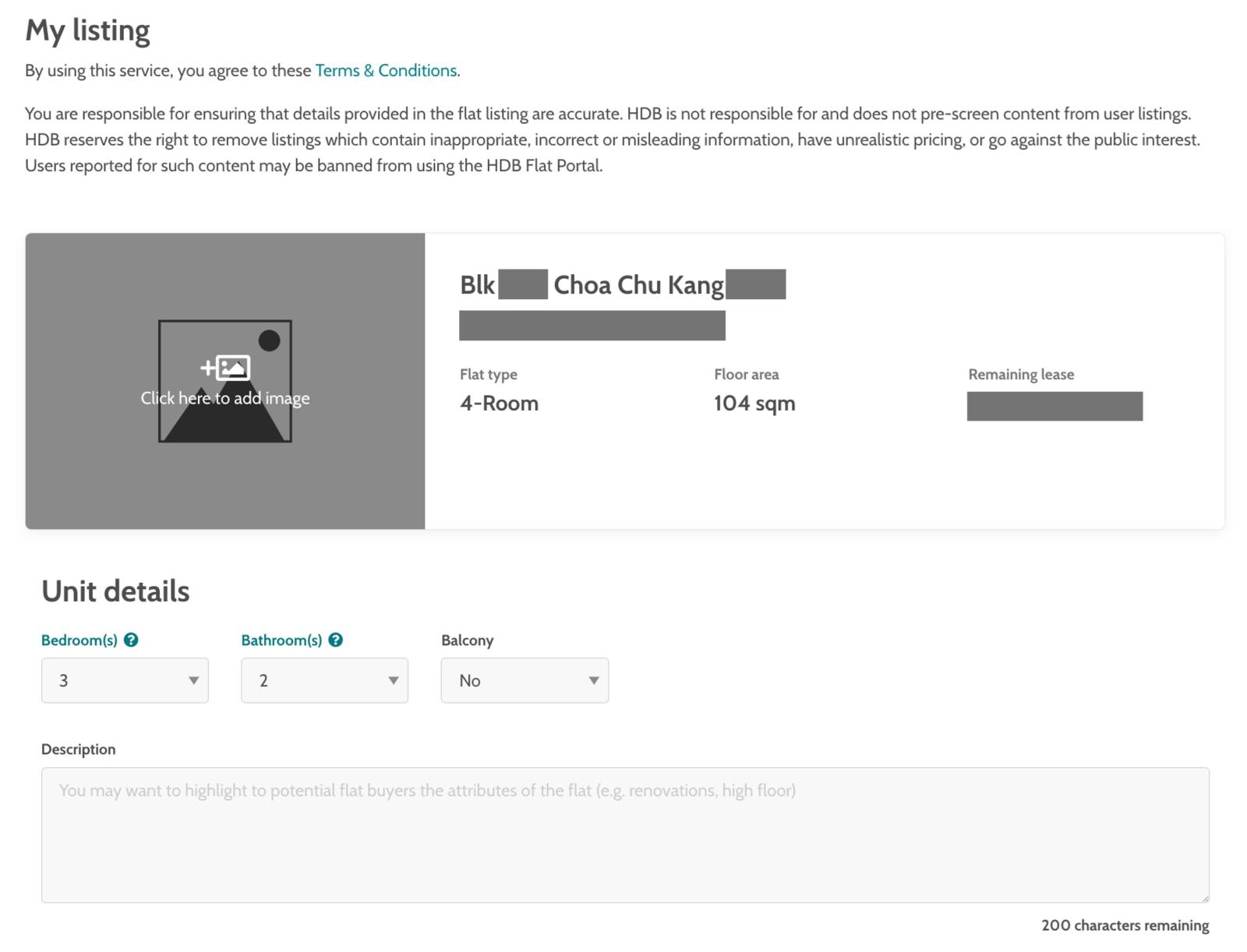Click the '104 sqm' floor area value
This screenshot has height=952, width=1247.
(x=754, y=403)
